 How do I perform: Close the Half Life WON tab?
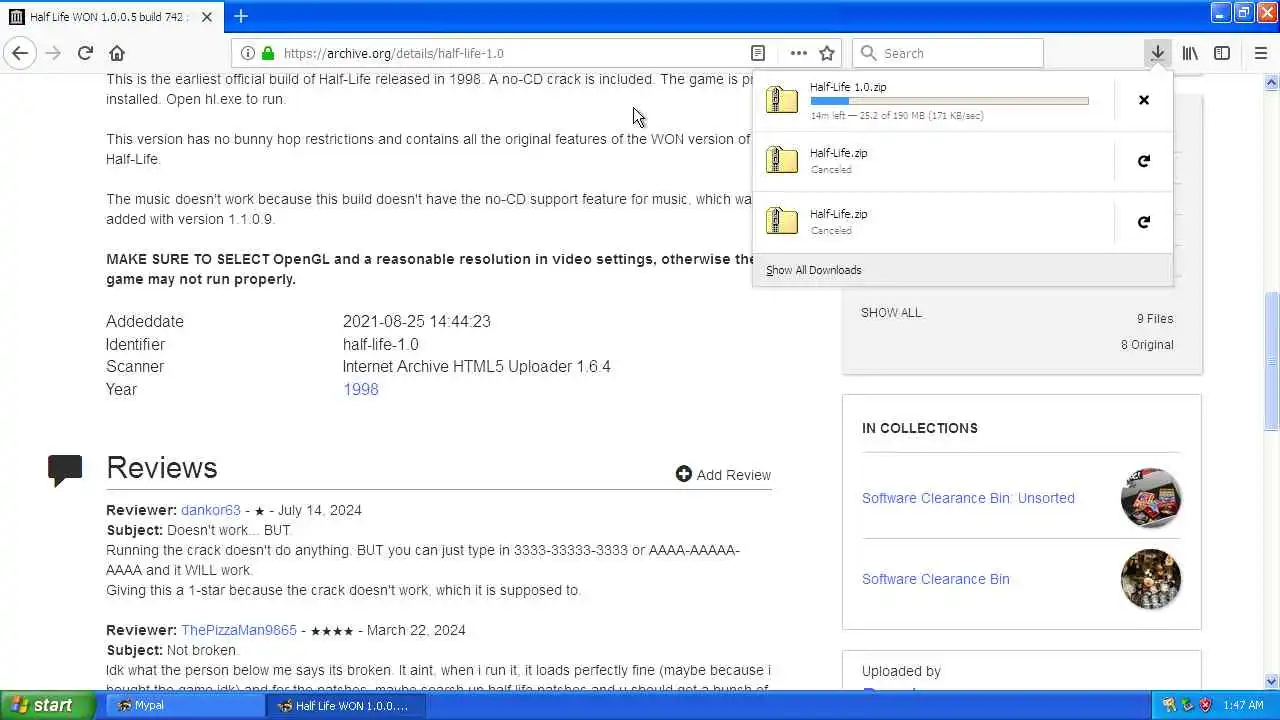pyautogui.click(x=207, y=17)
